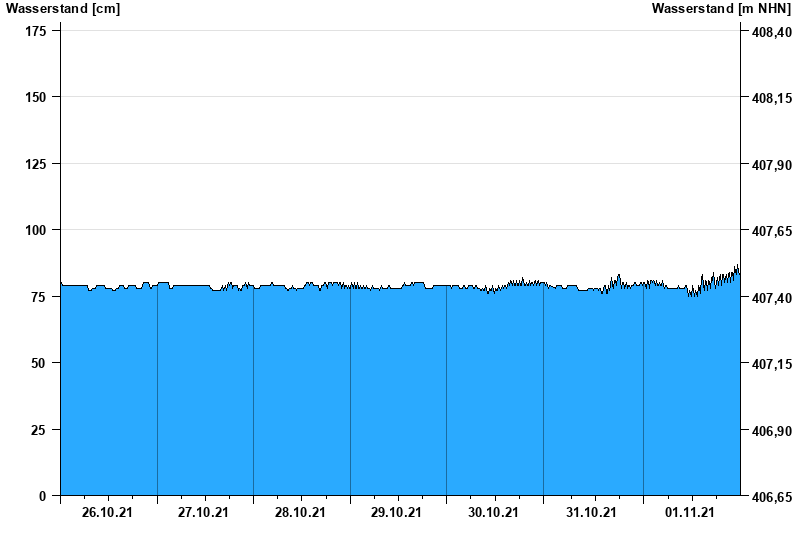This screenshot has height=550, width=800.
Task: Pick the 29.10.21 date label
Action: pos(397,513)
